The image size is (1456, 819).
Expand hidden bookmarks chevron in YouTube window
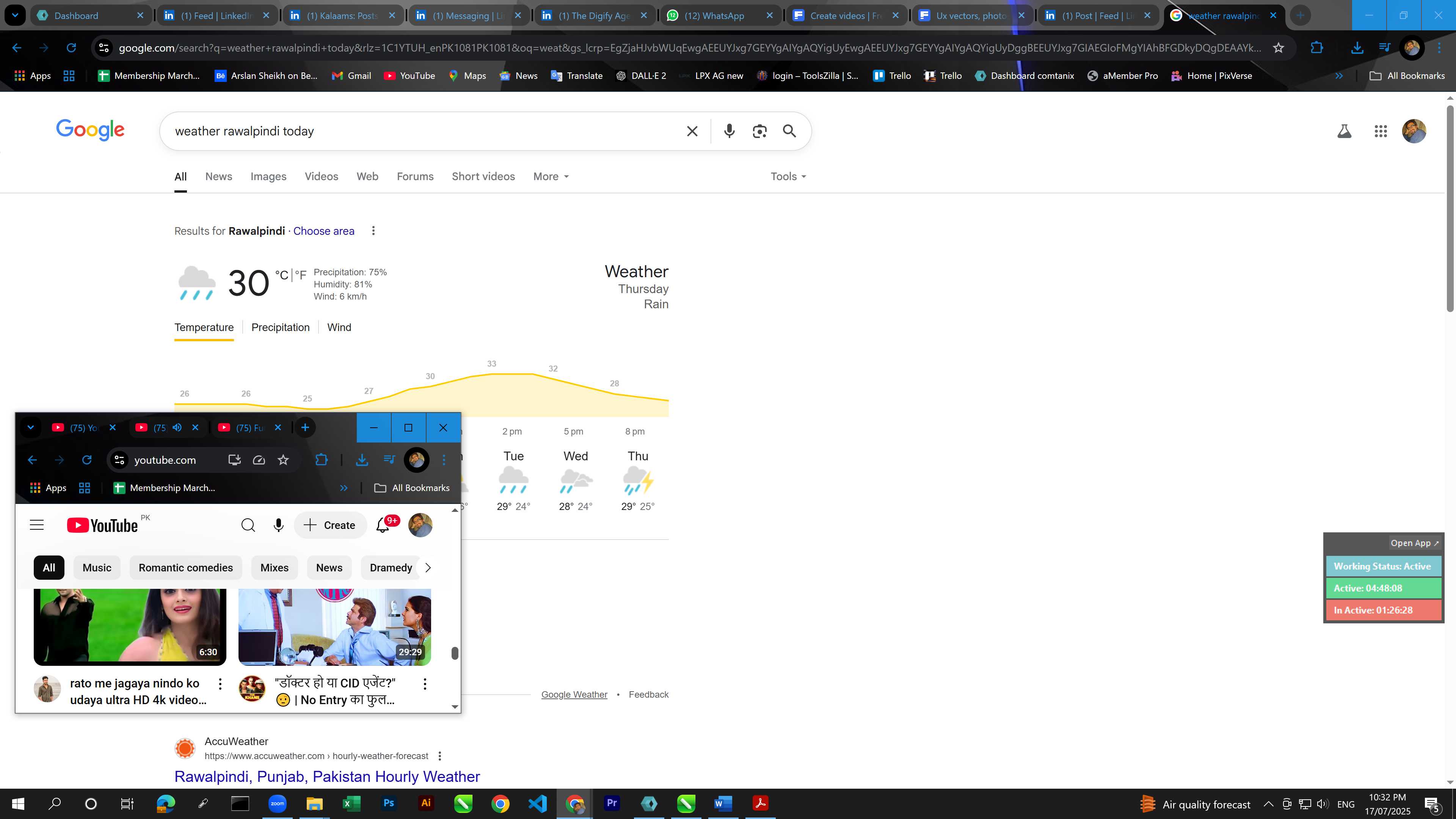point(344,488)
